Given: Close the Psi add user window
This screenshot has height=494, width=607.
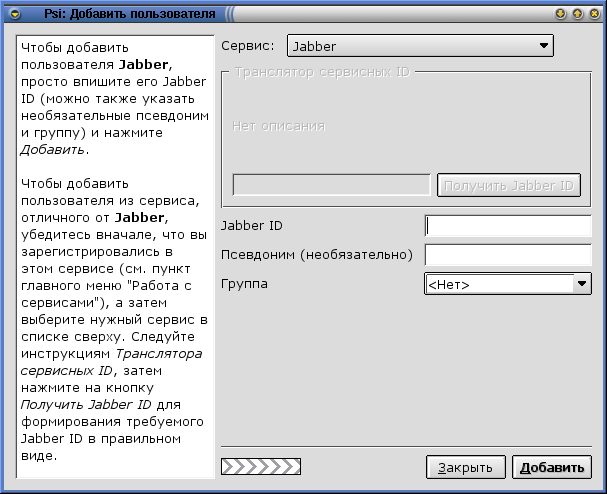Looking at the screenshot, I should (x=595, y=14).
